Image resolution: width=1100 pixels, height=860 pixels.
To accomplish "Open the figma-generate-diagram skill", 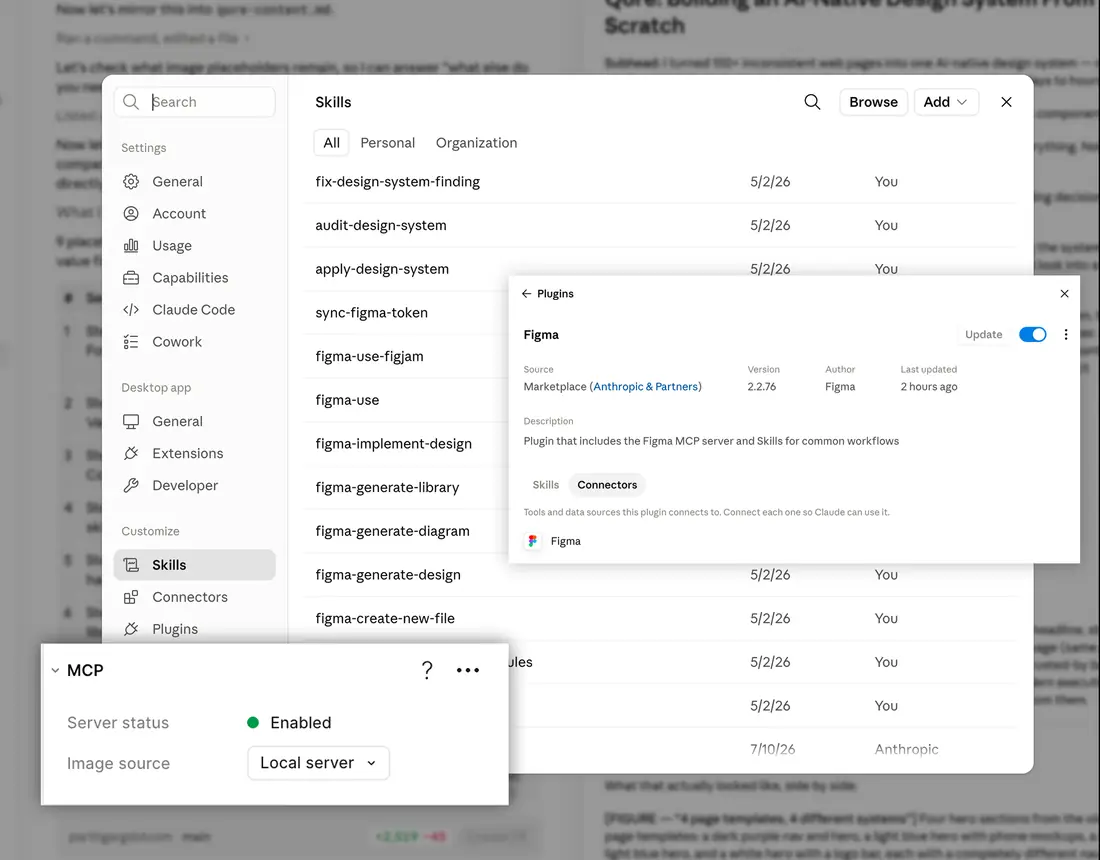I will click(392, 531).
